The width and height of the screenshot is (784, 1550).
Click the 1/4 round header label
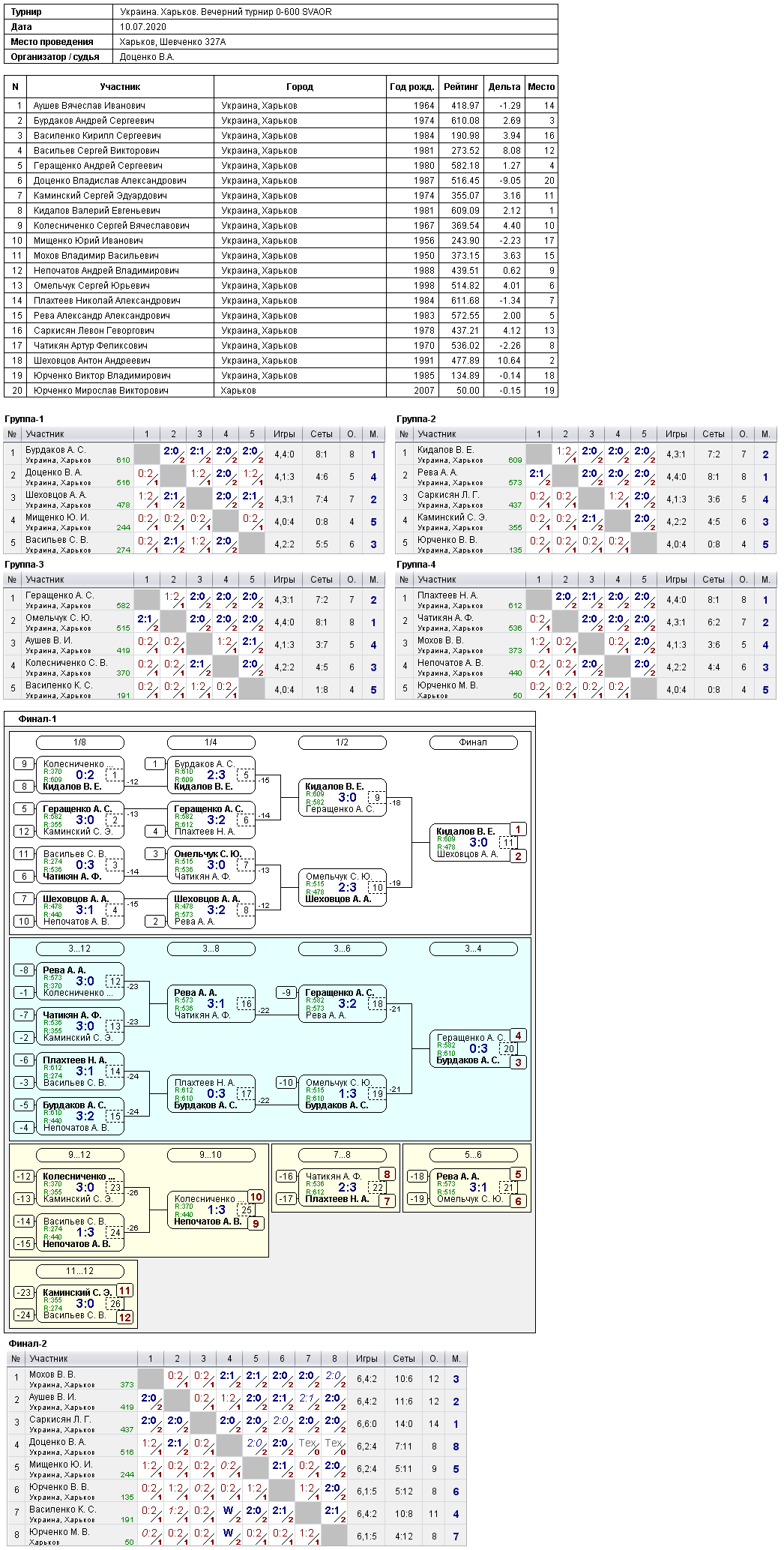211,742
